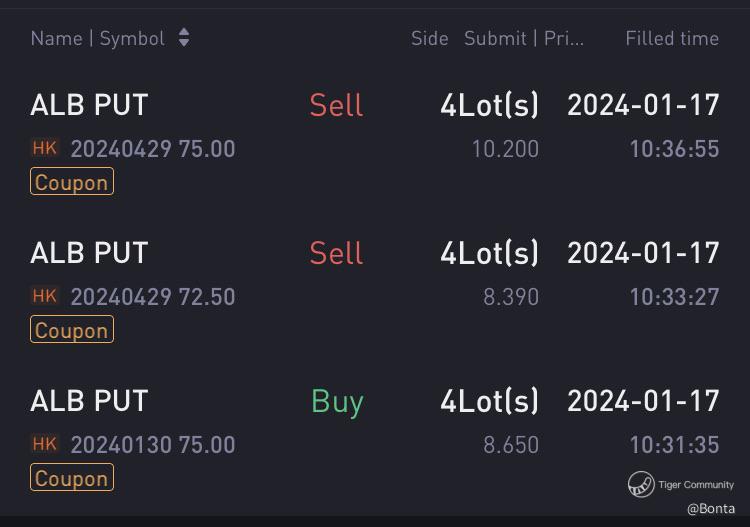
Task: Click the @Bonta username link
Action: tap(710, 508)
